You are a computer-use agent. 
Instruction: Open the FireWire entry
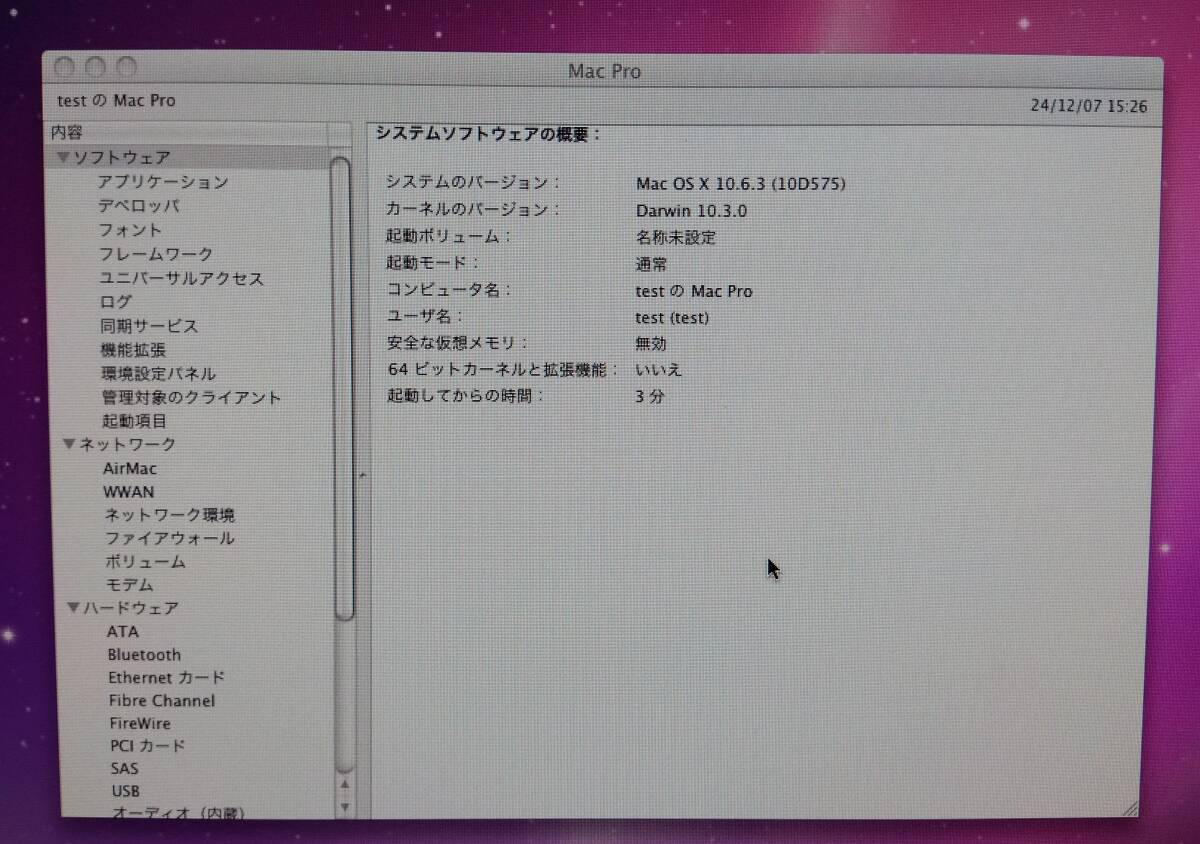click(x=140, y=723)
